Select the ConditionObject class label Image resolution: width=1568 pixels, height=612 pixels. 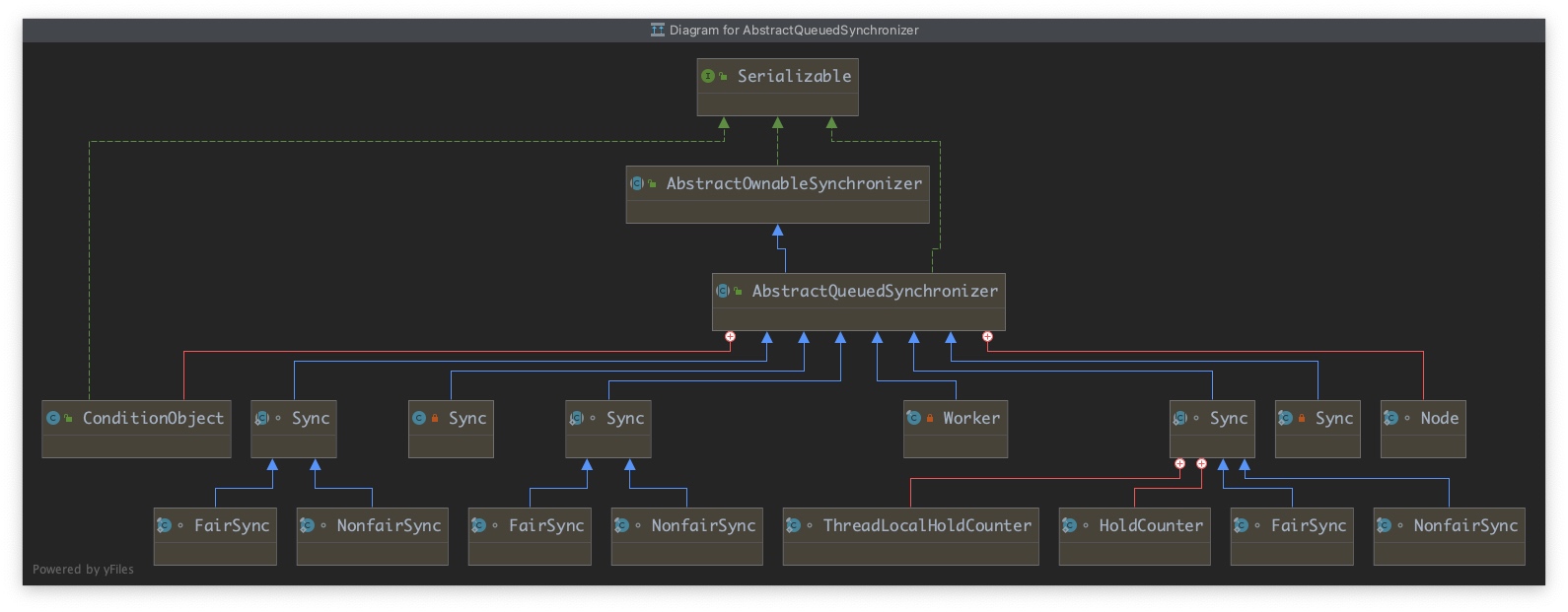coord(153,418)
